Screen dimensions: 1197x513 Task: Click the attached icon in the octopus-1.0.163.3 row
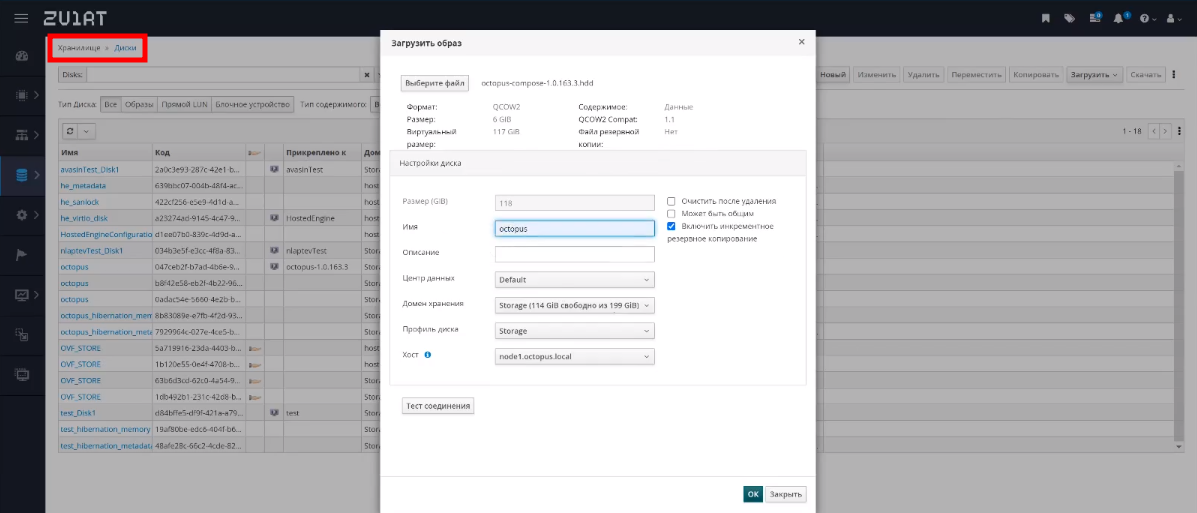pos(273,267)
